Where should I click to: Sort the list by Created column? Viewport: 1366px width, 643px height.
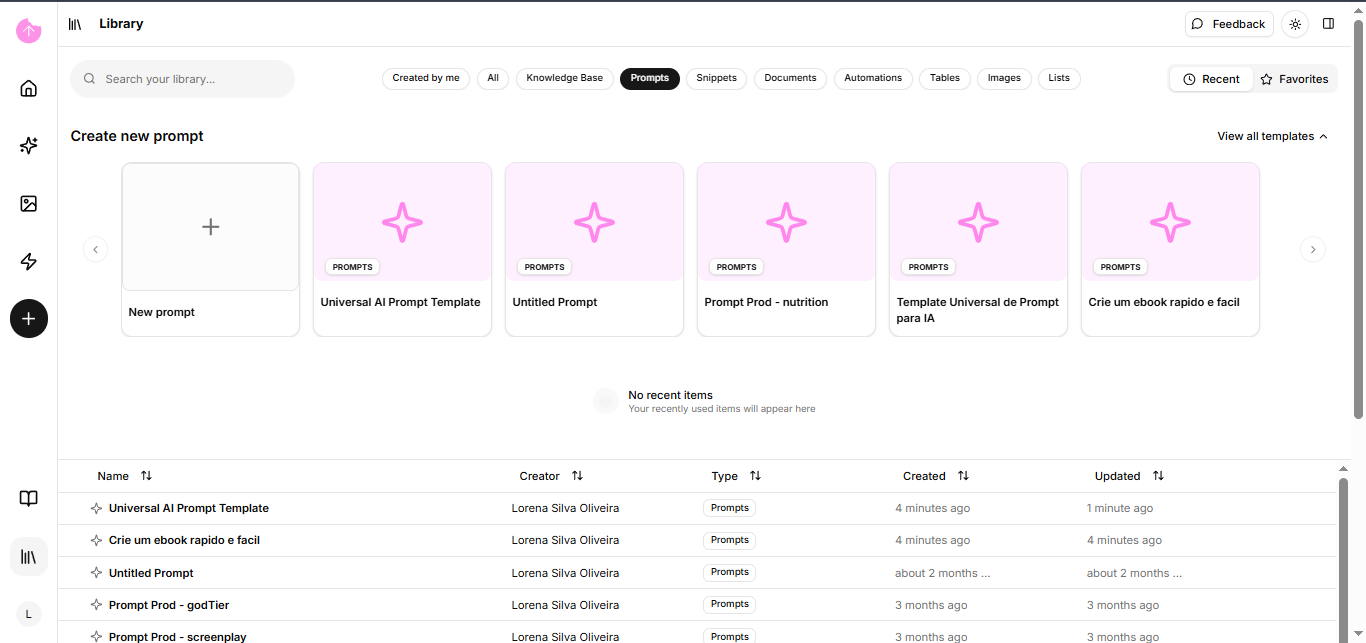tap(963, 476)
